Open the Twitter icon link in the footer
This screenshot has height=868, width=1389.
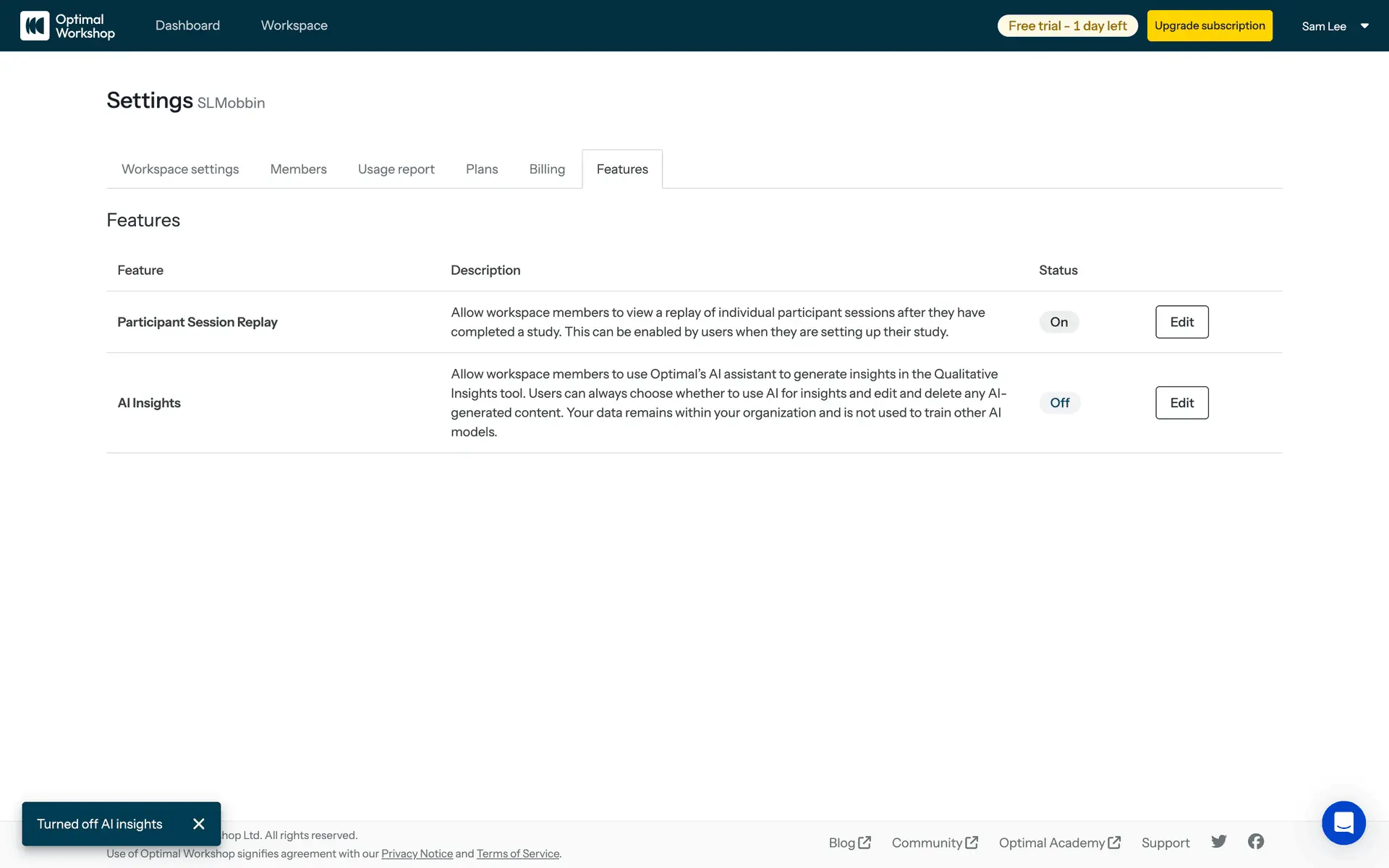point(1219,841)
